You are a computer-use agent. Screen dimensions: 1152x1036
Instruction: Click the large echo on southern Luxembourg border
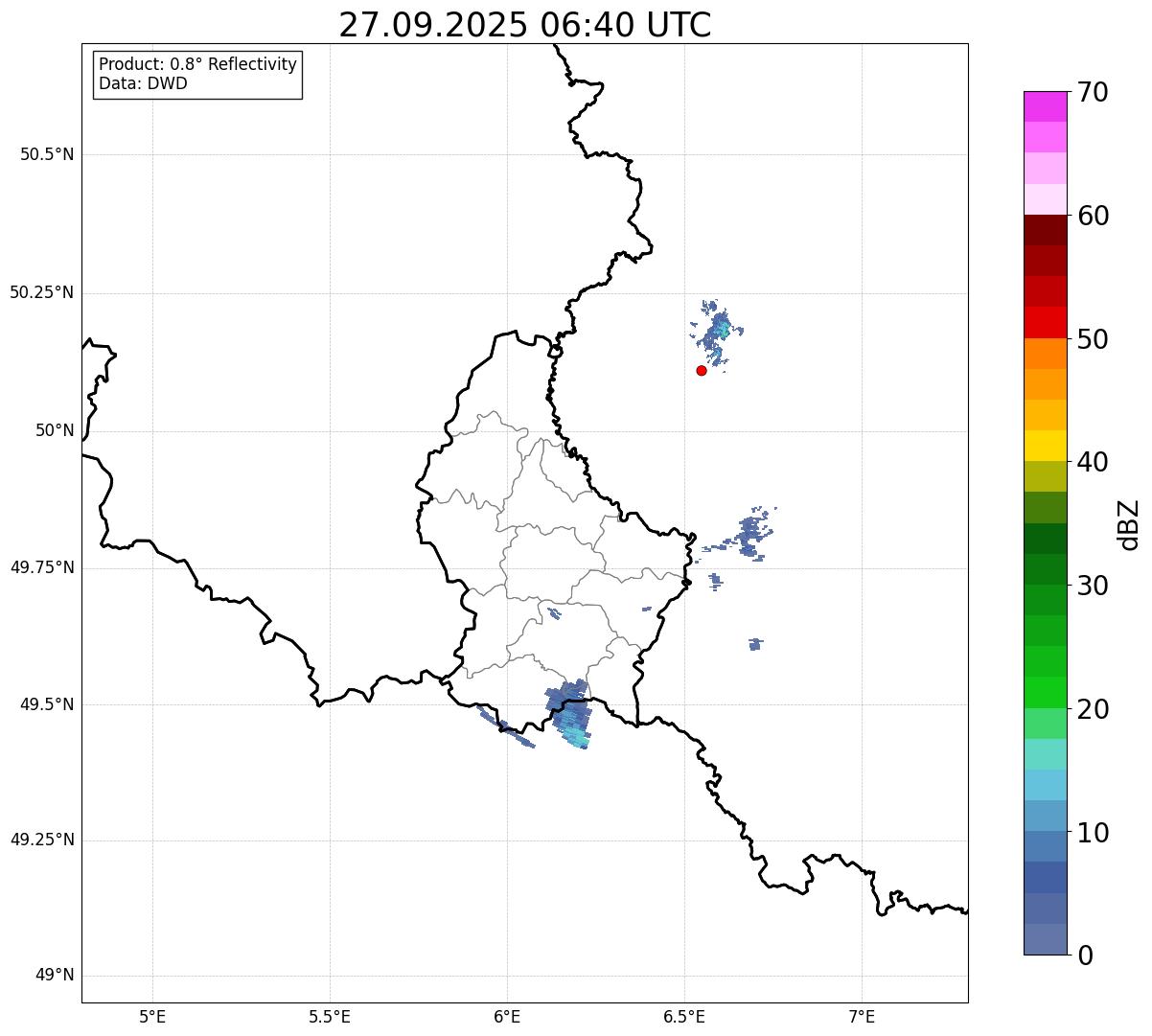pyautogui.click(x=570, y=716)
